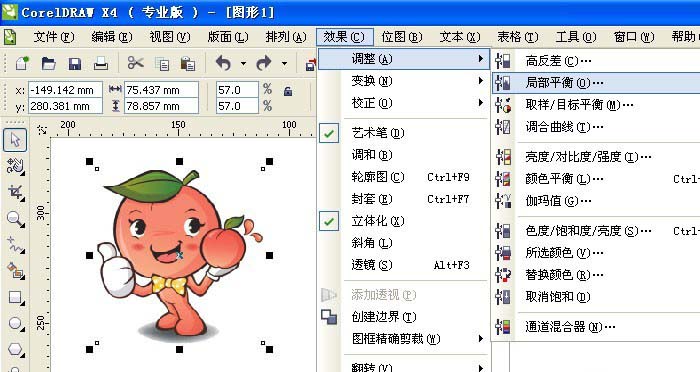Open the 视图(V) menu
700x372 pixels.
click(x=170, y=37)
